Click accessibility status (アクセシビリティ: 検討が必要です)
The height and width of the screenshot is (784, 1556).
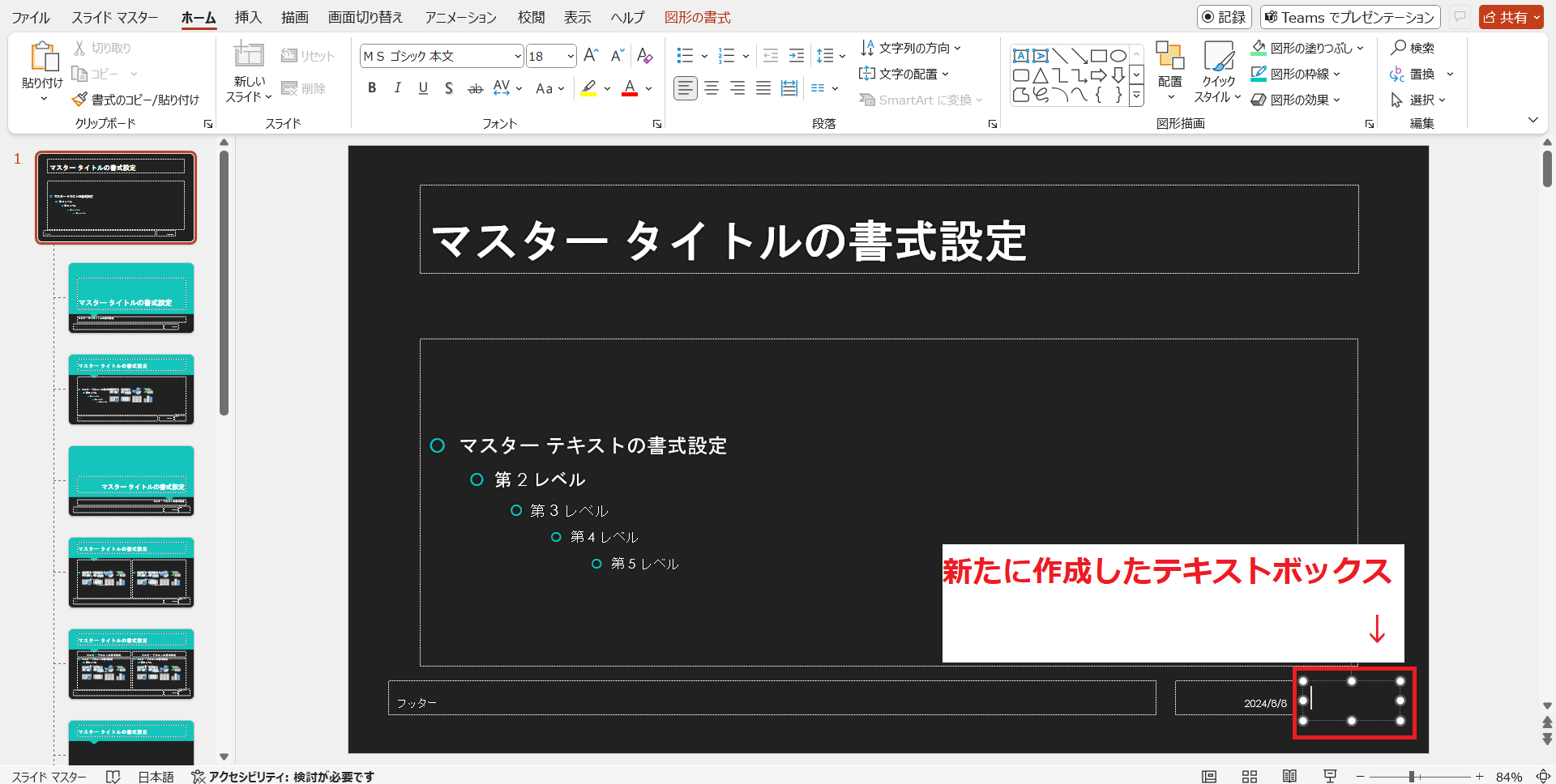point(283,776)
